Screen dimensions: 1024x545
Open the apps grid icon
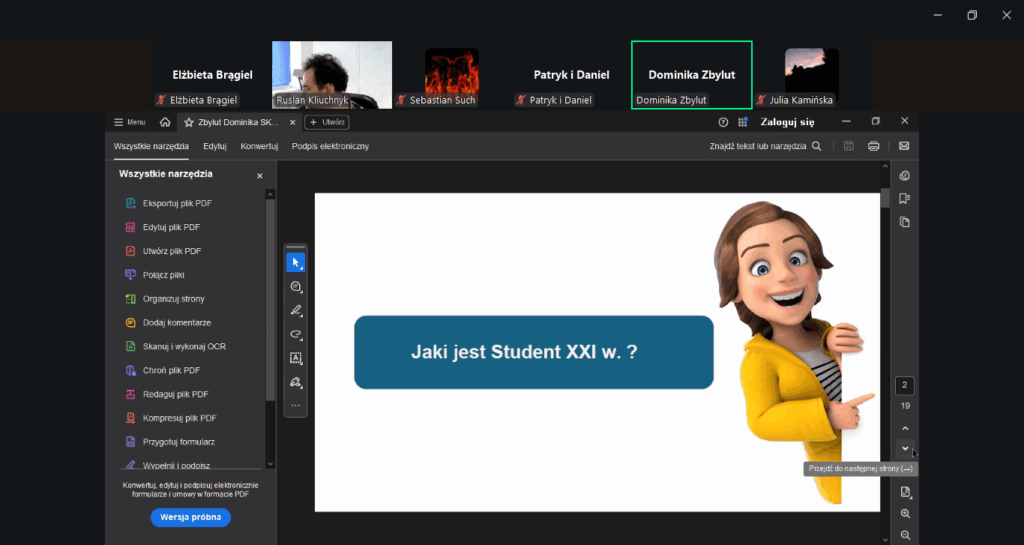(x=743, y=122)
